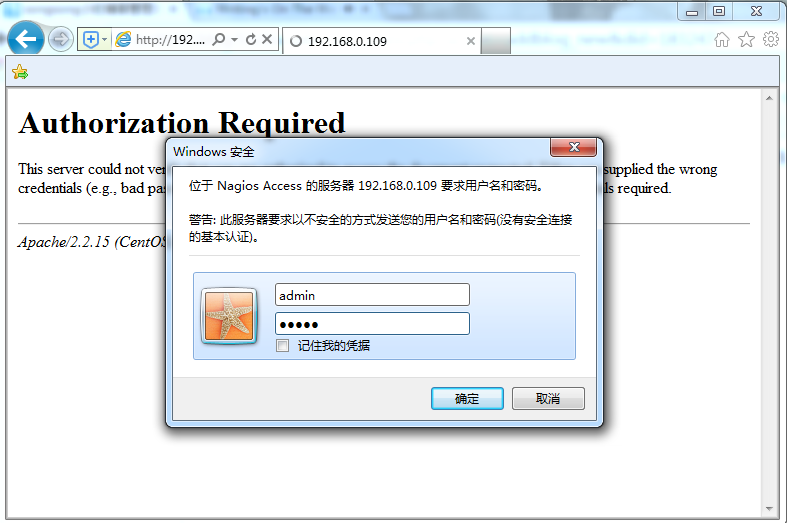Minimize the browser window
Image resolution: width=787 pixels, height=523 pixels.
click(692, 12)
